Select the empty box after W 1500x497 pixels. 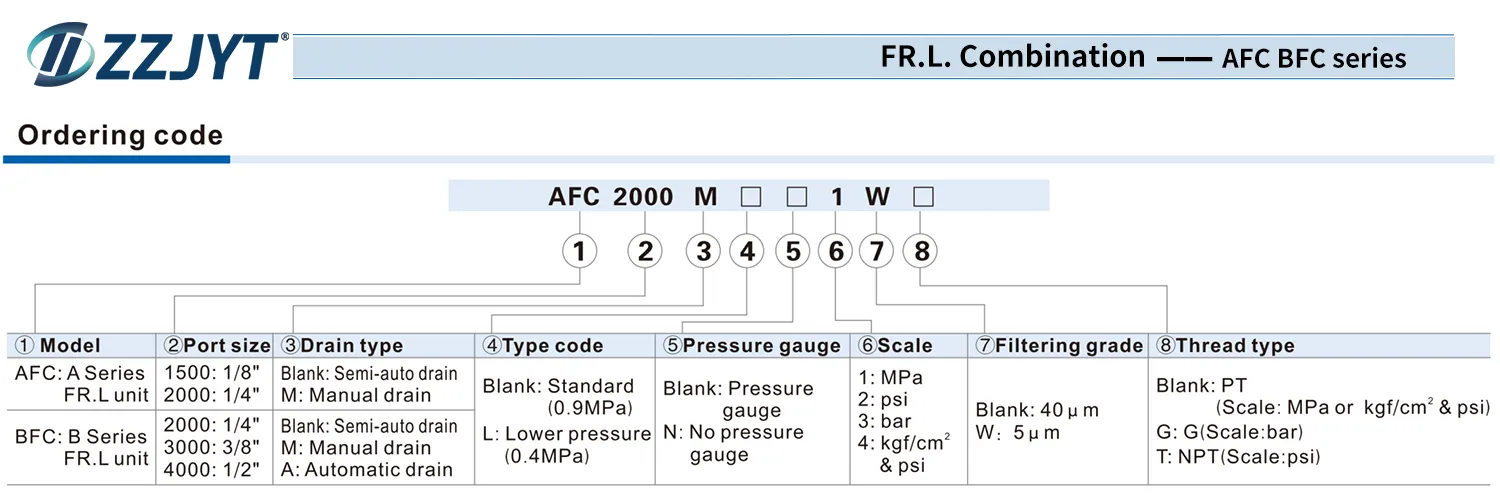point(923,197)
